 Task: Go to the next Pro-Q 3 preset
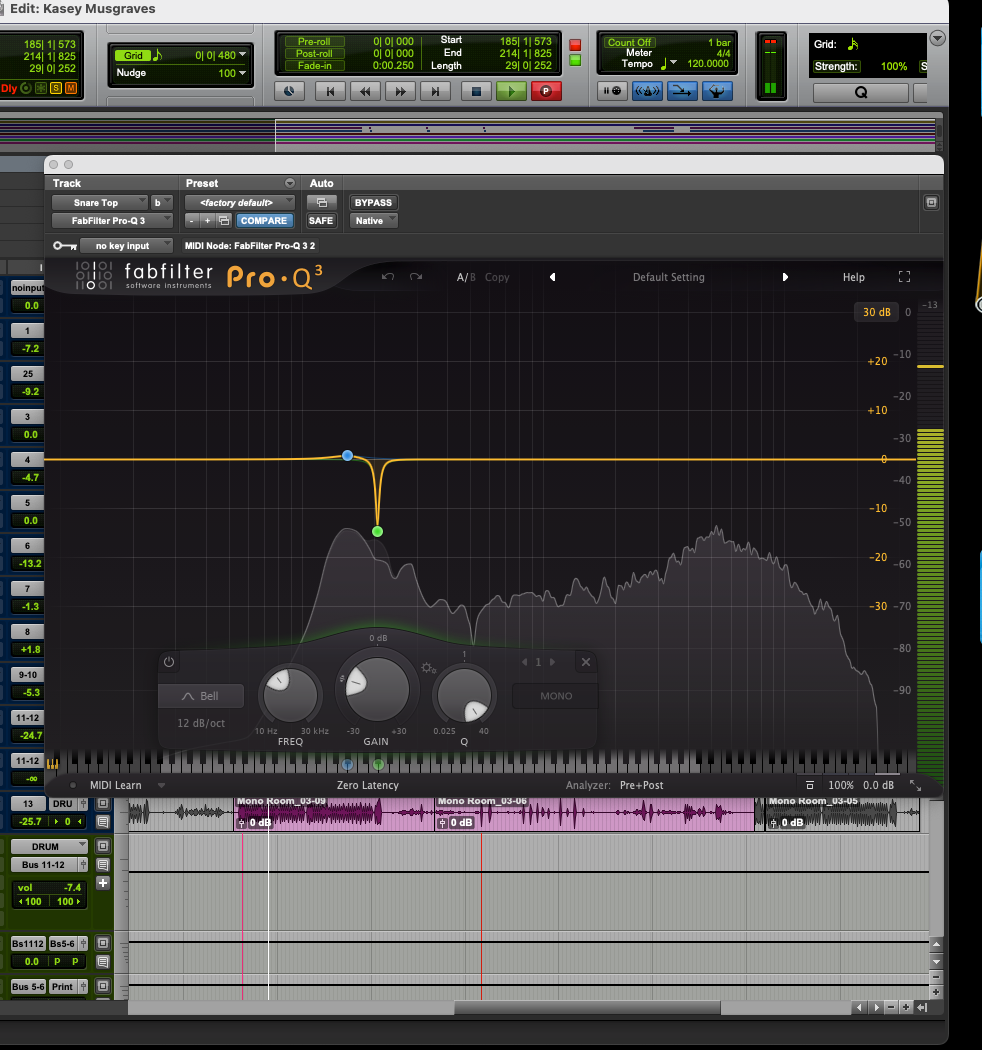coord(785,277)
